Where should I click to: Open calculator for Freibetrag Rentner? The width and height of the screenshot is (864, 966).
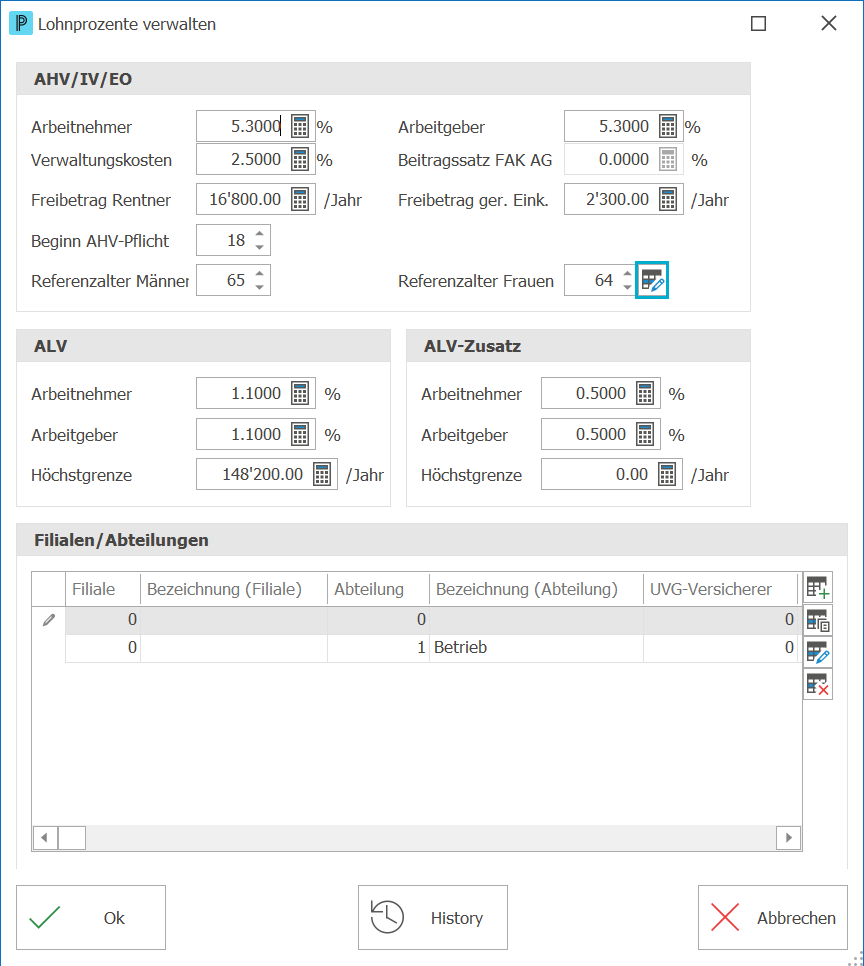300,200
